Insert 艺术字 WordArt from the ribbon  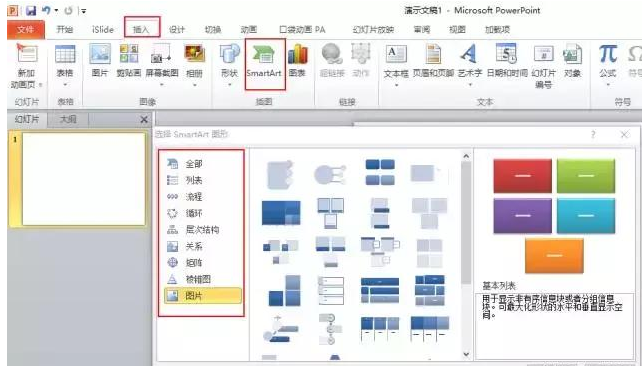coord(470,65)
